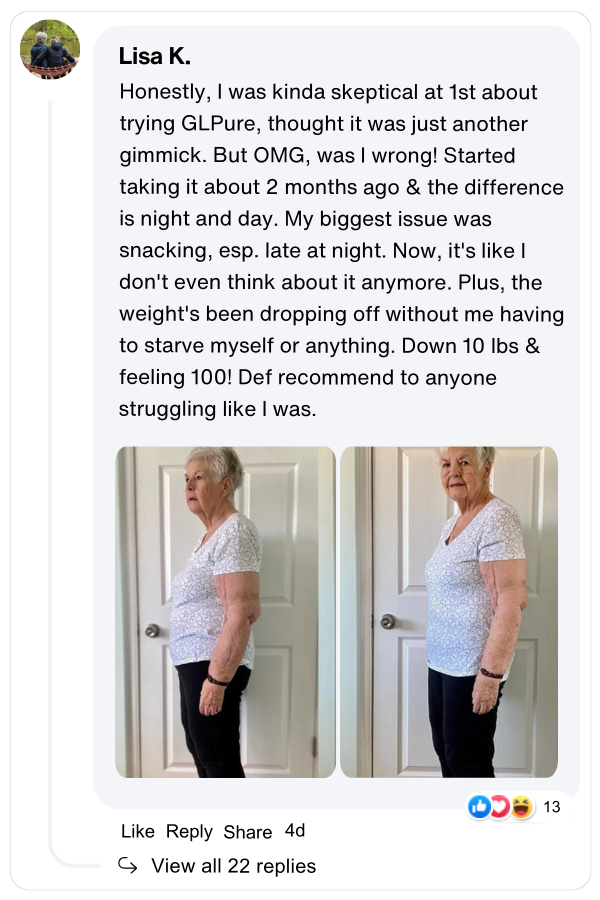
Task: Open the right photo facing the camera
Action: point(449,612)
